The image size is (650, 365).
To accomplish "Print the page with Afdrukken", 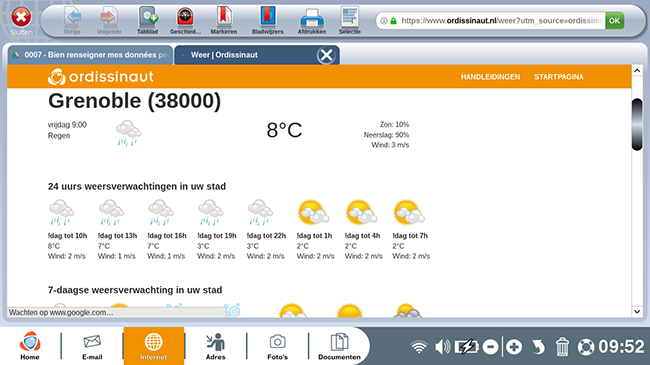I will point(312,18).
